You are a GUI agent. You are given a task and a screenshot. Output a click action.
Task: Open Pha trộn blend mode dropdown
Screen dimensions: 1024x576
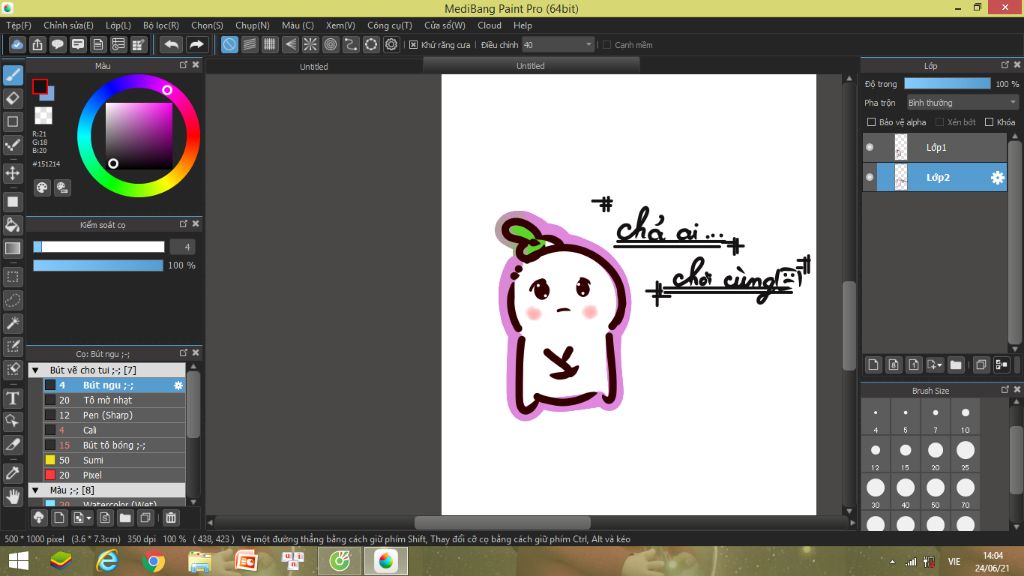point(962,103)
